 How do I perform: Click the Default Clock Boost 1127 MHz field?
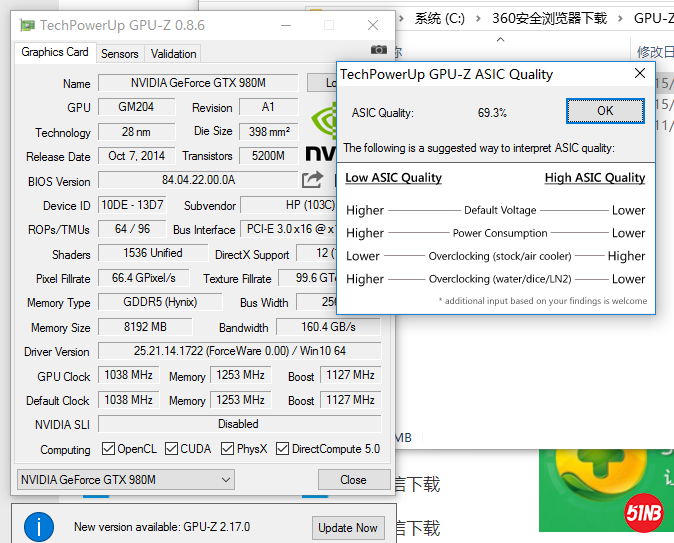point(350,400)
